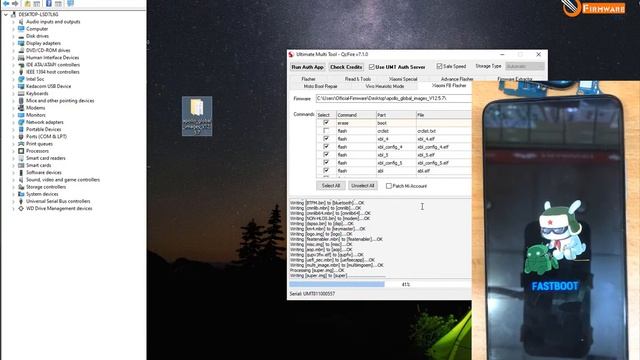This screenshot has height=360, width=640.
Task: Expand the Smart card readers node
Action: tap(13, 158)
